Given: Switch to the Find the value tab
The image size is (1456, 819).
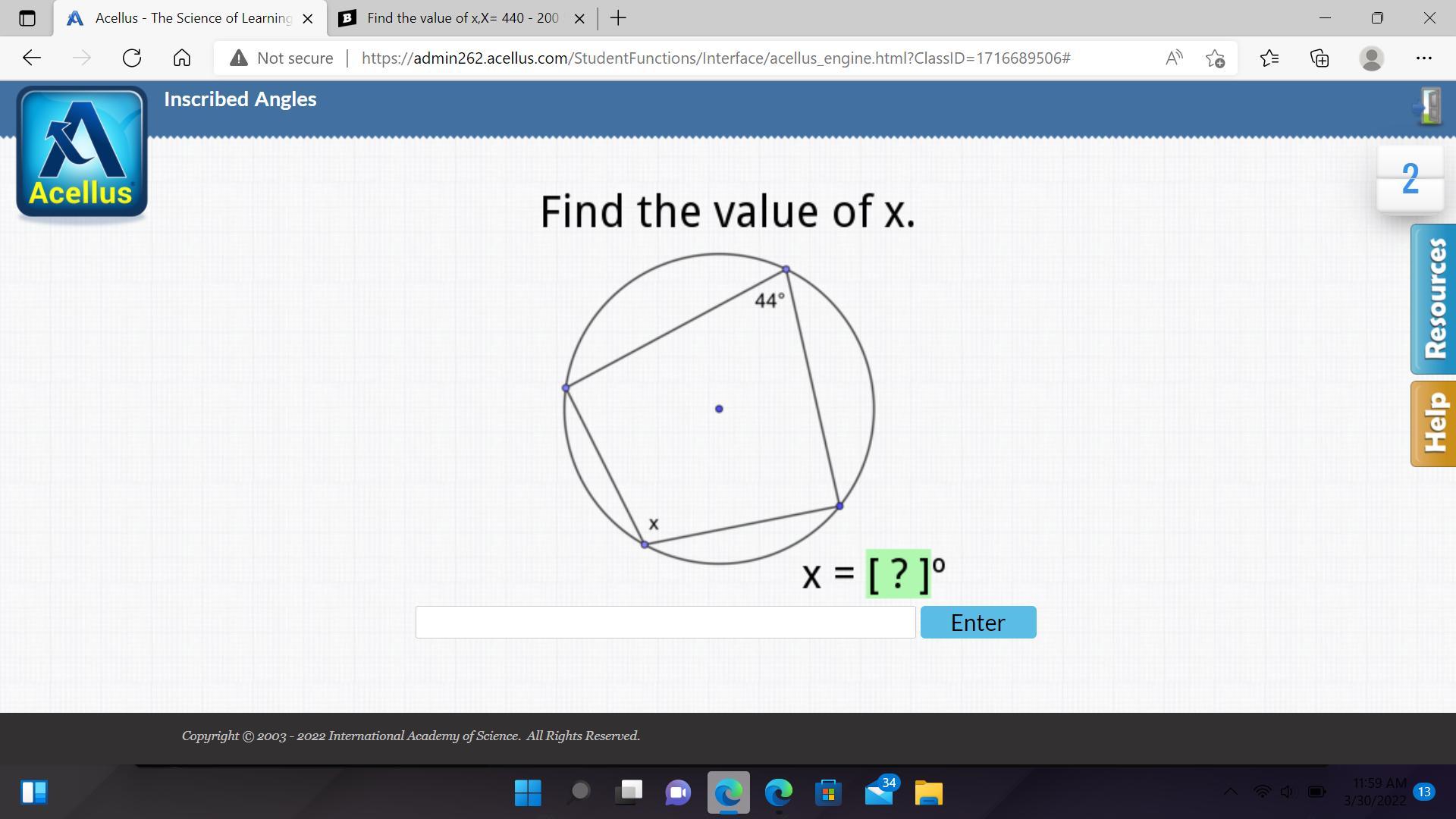Looking at the screenshot, I should (x=461, y=18).
